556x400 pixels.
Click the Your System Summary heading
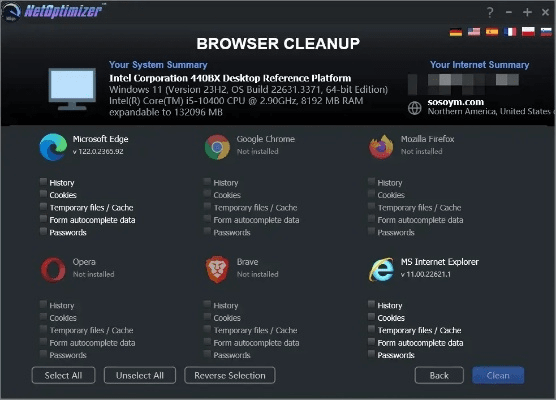pyautogui.click(x=158, y=65)
